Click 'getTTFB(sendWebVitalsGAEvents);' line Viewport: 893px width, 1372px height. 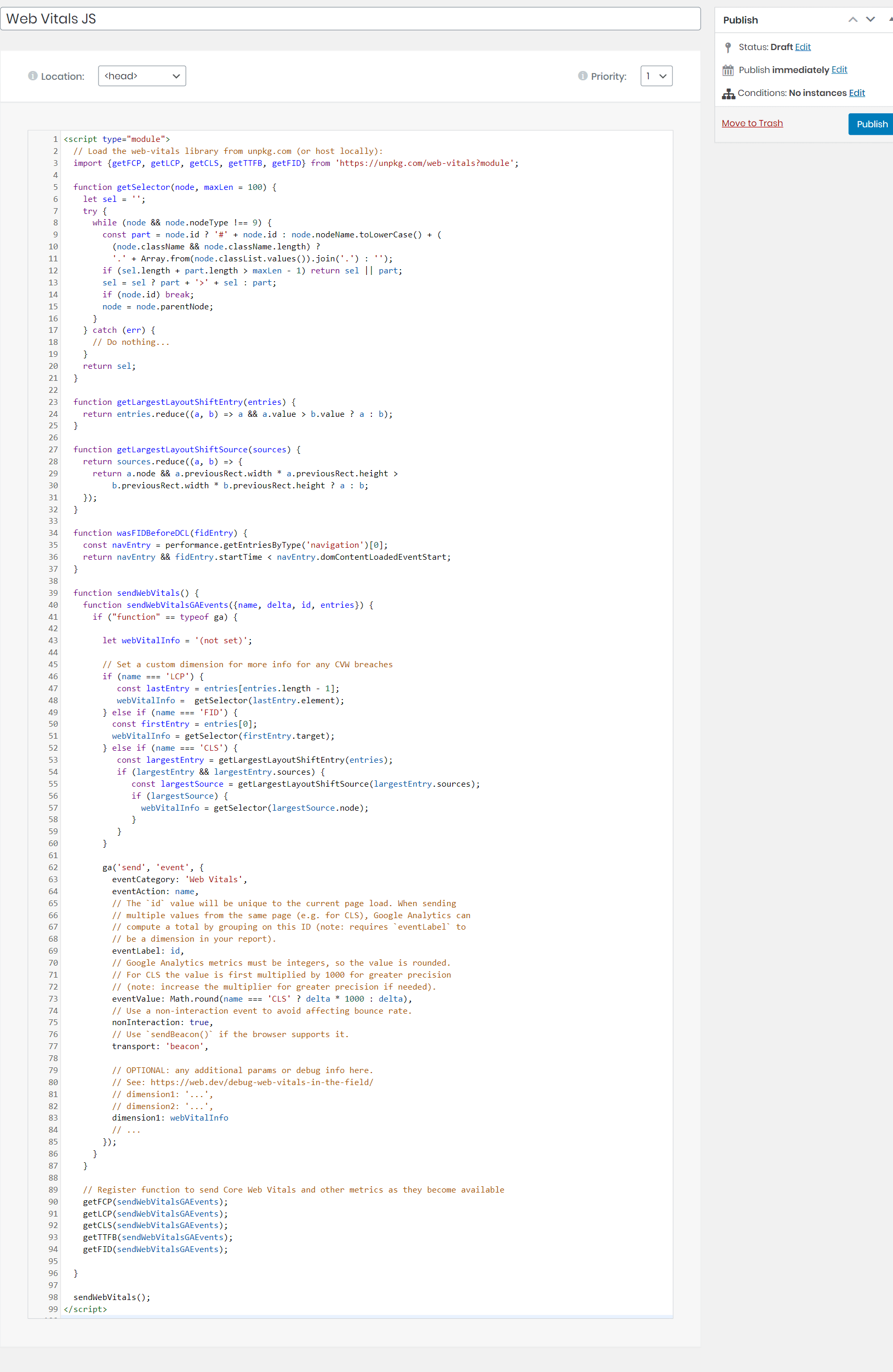coord(158,1238)
